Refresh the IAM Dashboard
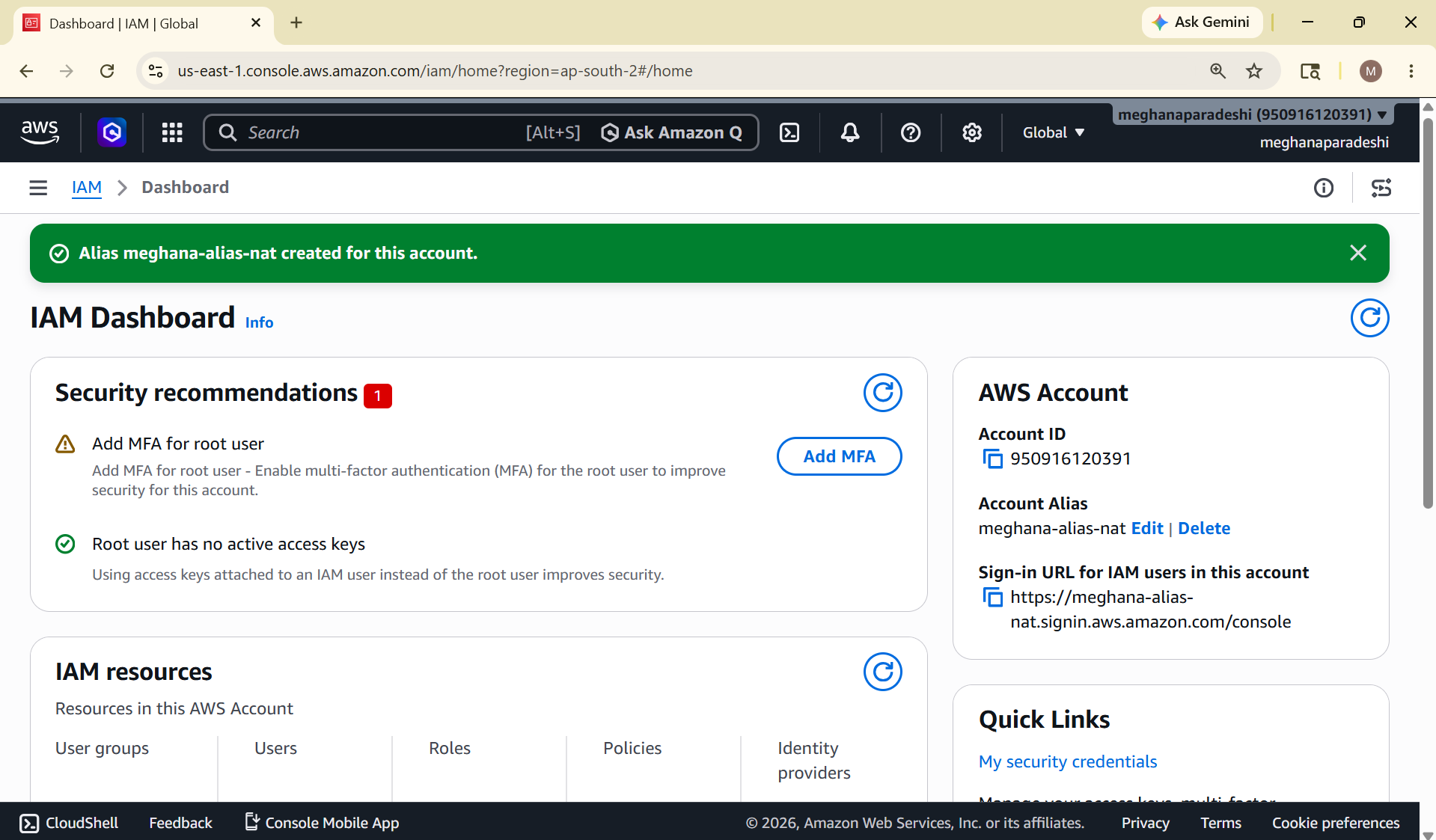1436x840 pixels. pyautogui.click(x=1369, y=318)
